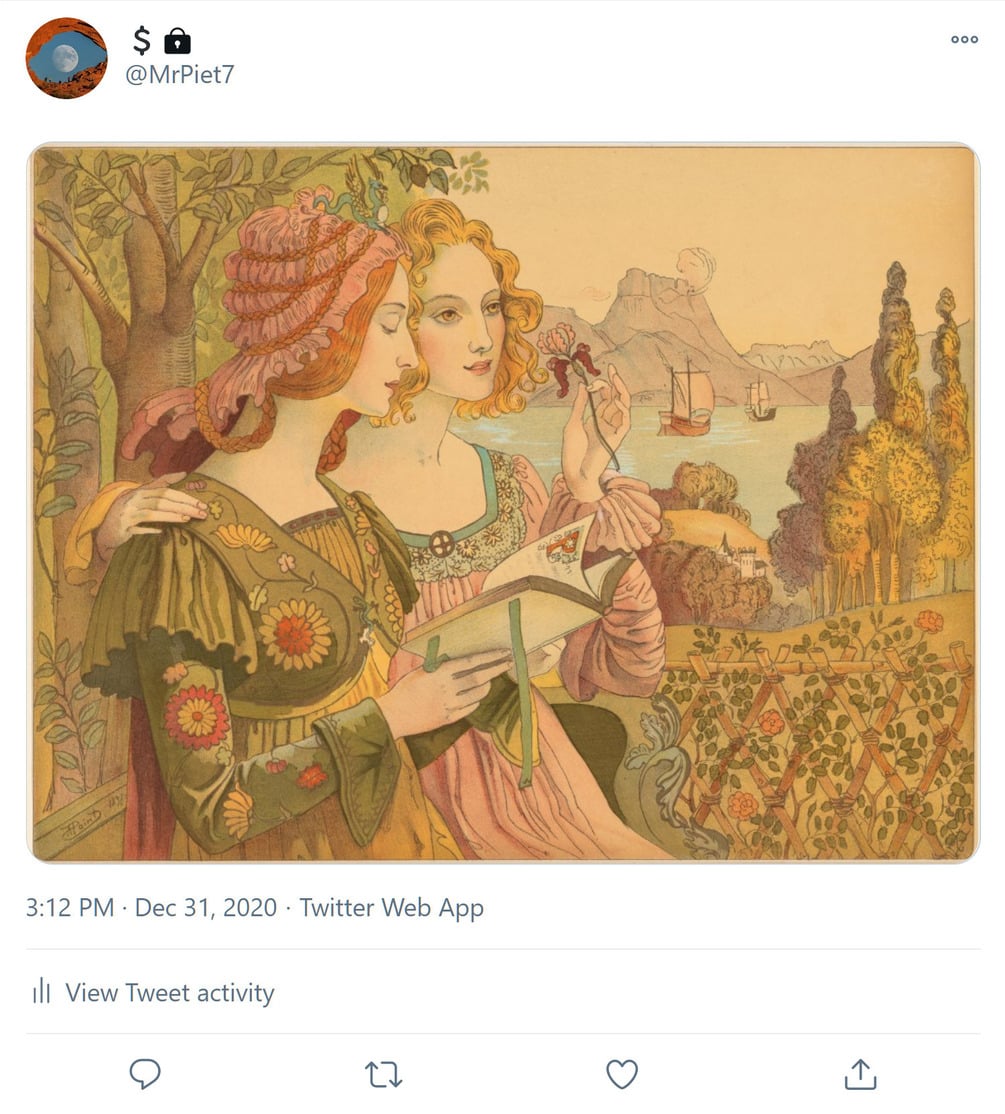Open the retweet menu
Image resolution: width=1005 pixels, height=1114 pixels.
tap(383, 1074)
